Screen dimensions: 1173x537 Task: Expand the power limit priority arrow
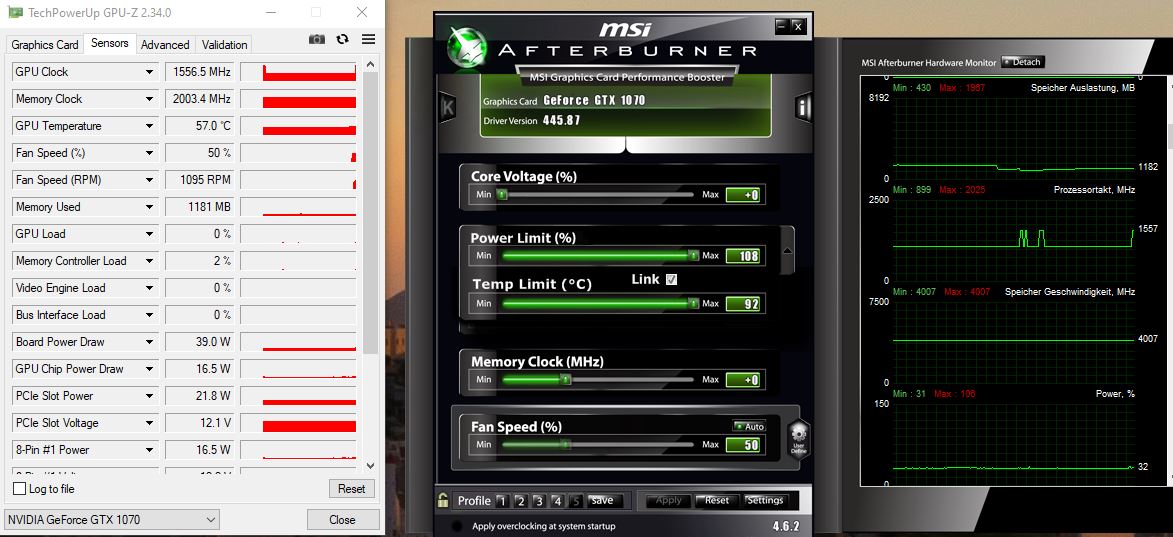[787, 251]
